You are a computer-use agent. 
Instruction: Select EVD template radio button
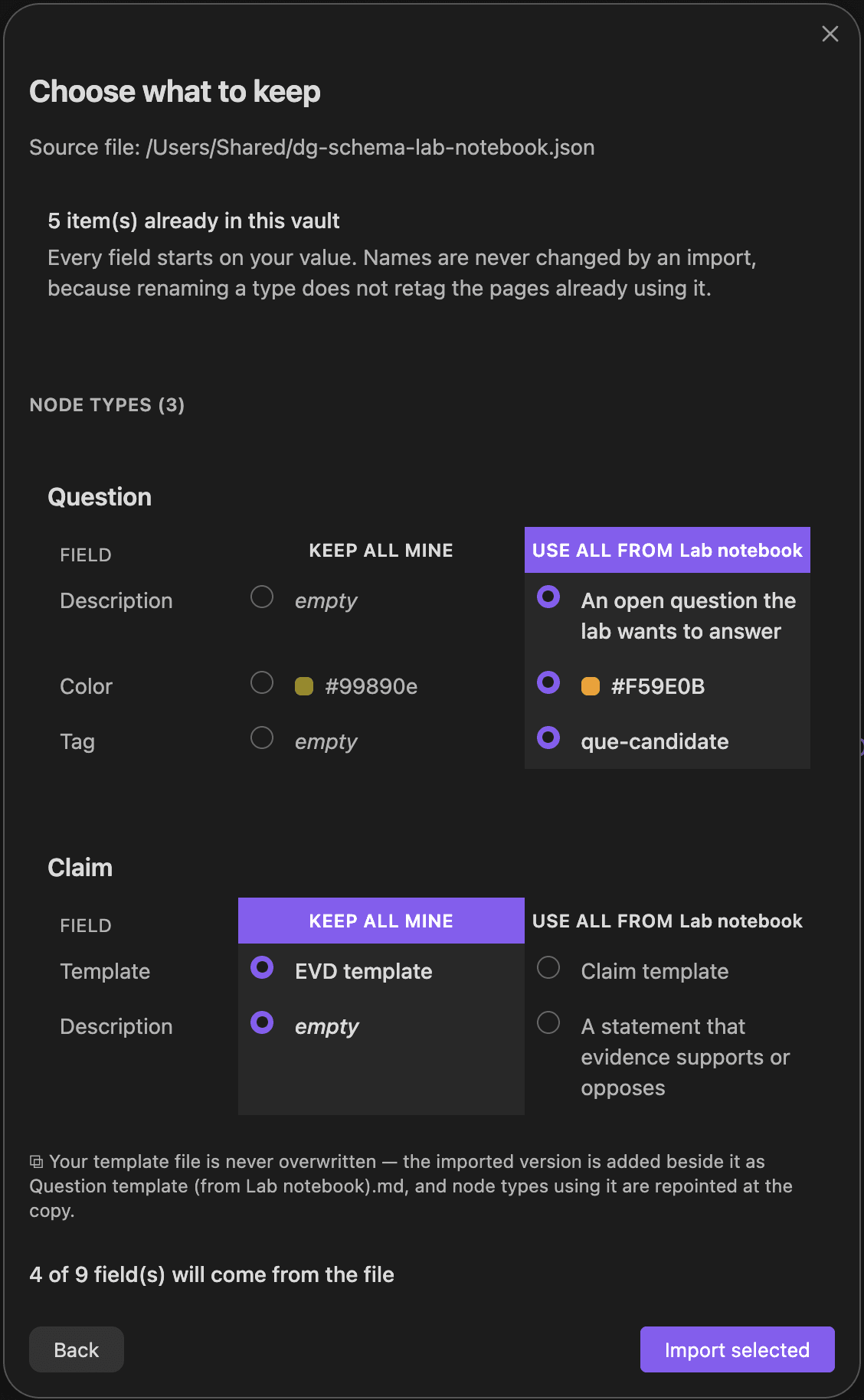click(x=262, y=967)
